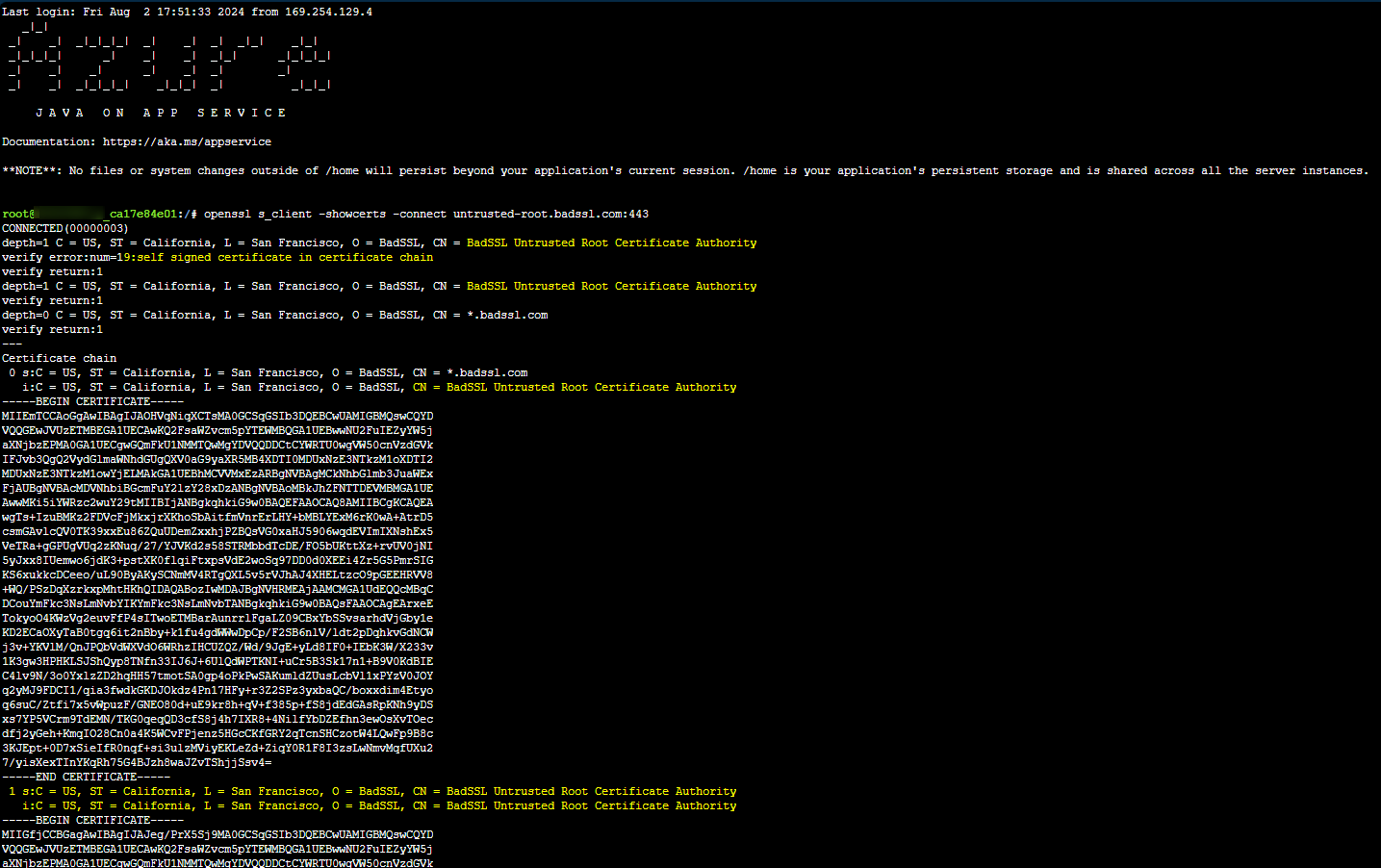This screenshot has width=1381, height=868.
Task: Click base64 line starting 'MIIEmTCCAoGgAwIBAgIJAOHV'
Action: coord(217,416)
